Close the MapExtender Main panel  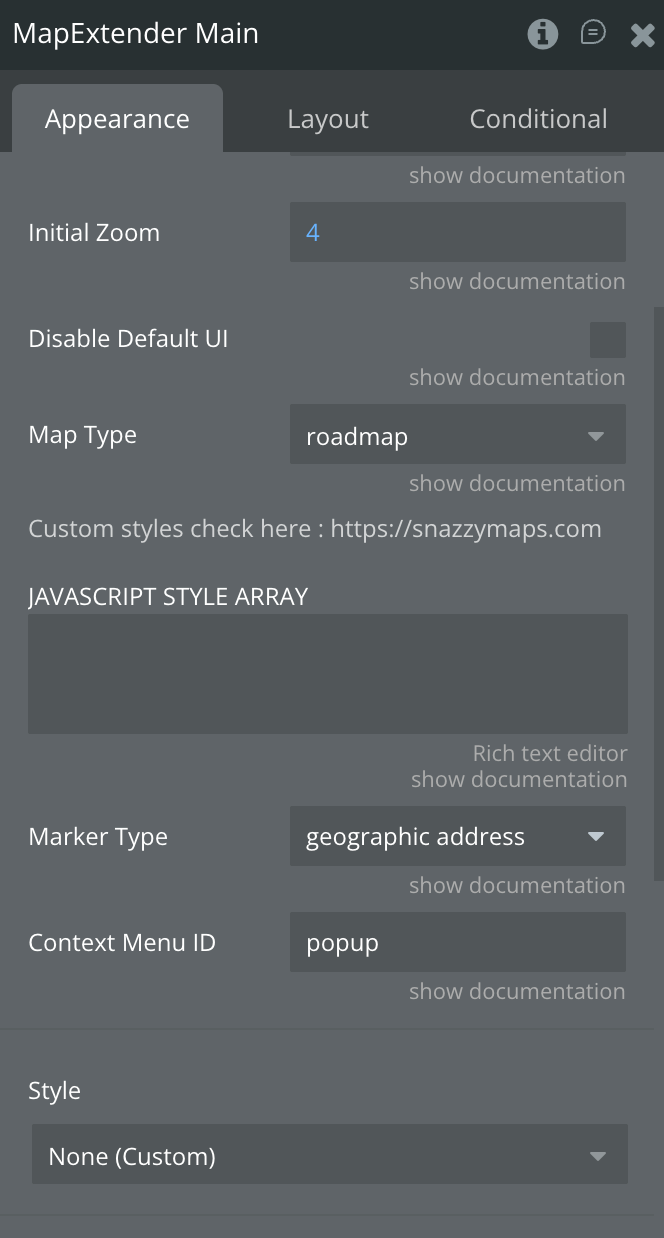pos(642,35)
